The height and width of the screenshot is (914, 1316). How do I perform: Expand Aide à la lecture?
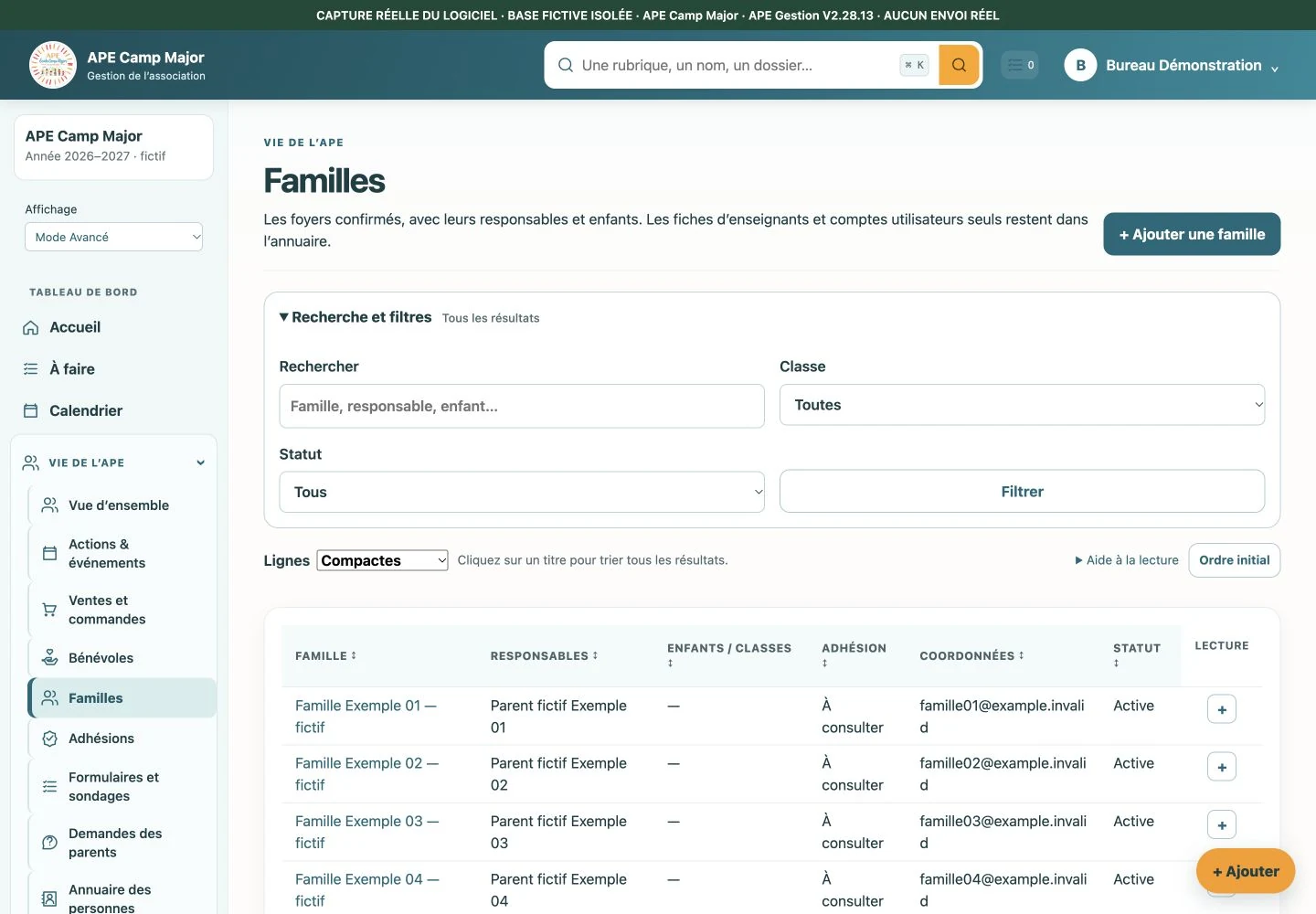(x=1127, y=560)
